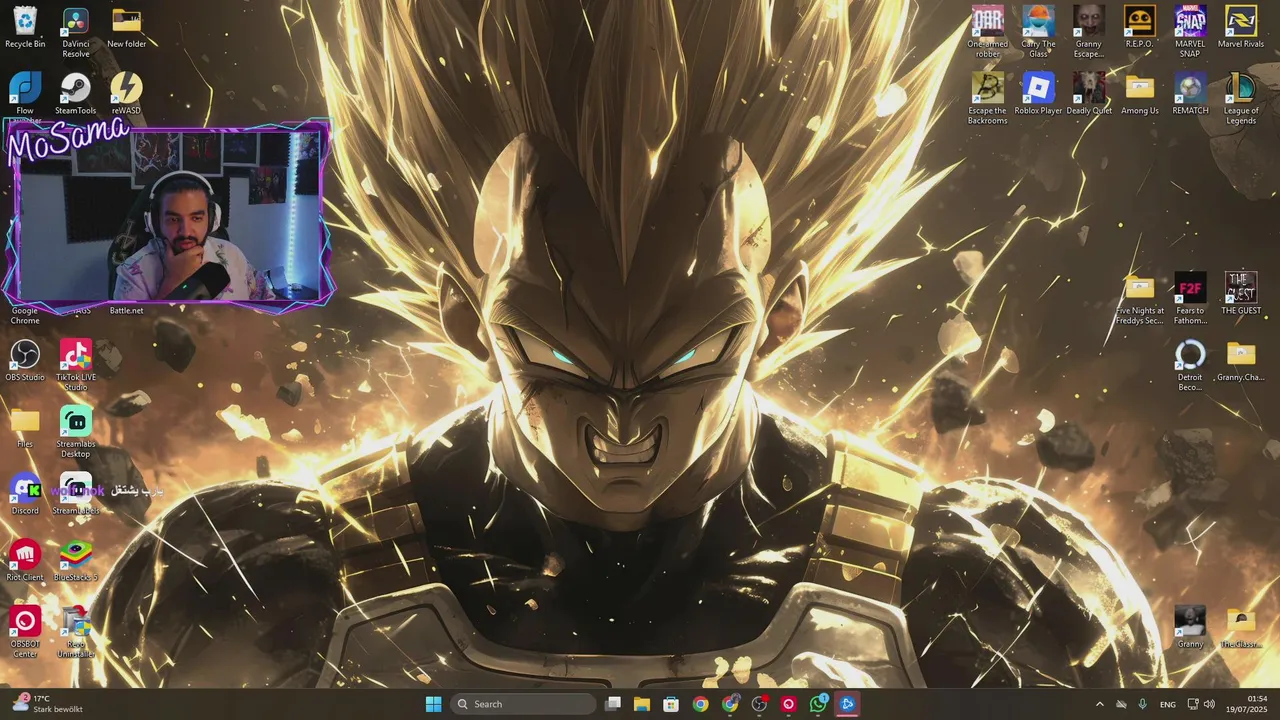Launch the Streamlabs Desktop shortcut
This screenshot has width=1280, height=720.
pyautogui.click(x=76, y=432)
